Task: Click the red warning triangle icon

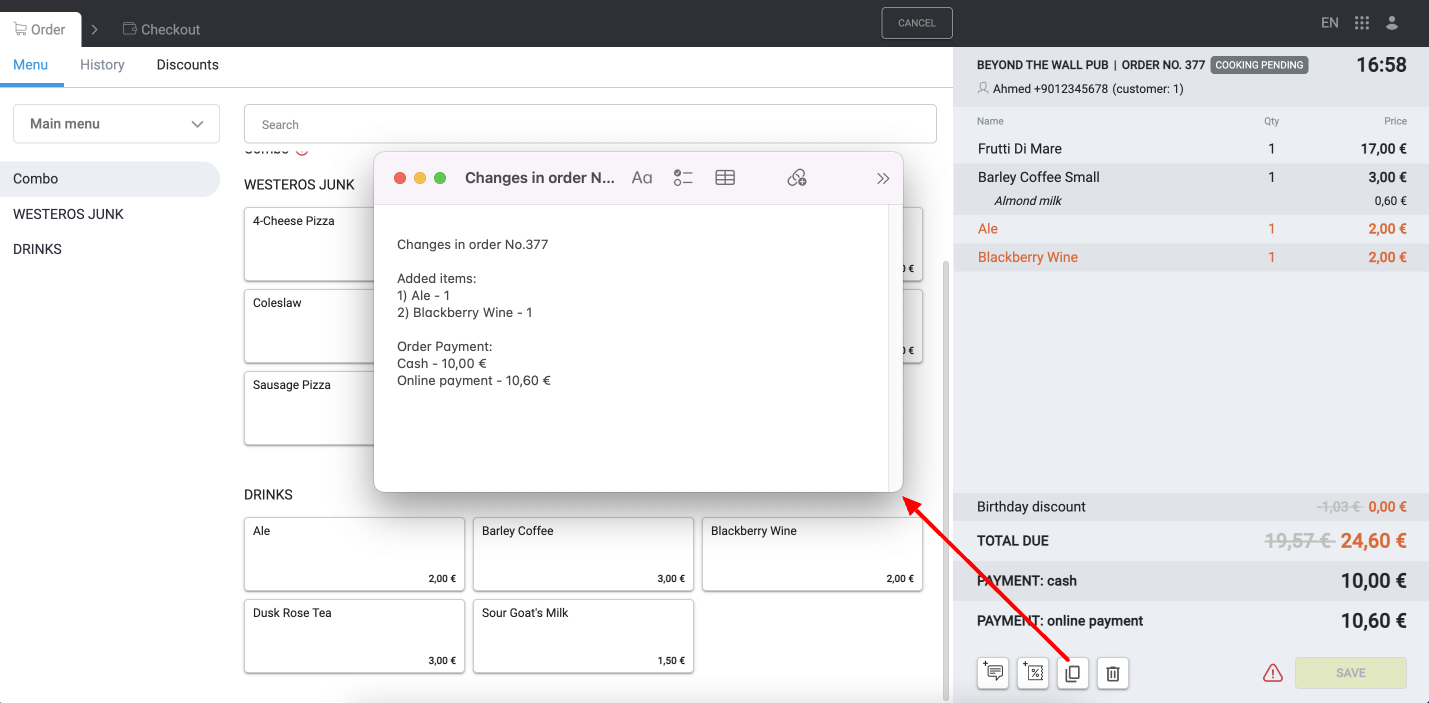Action: pos(1272,673)
